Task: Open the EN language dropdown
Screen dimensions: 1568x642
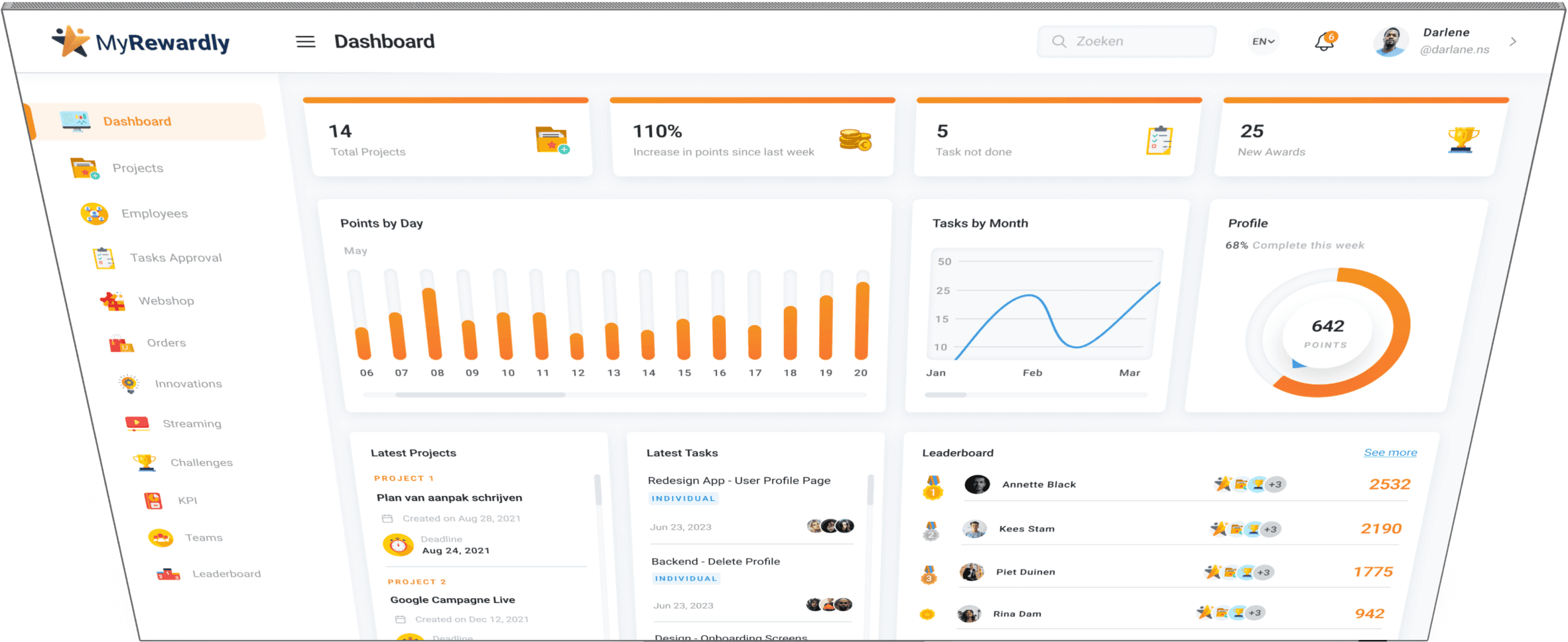Action: (x=1263, y=41)
